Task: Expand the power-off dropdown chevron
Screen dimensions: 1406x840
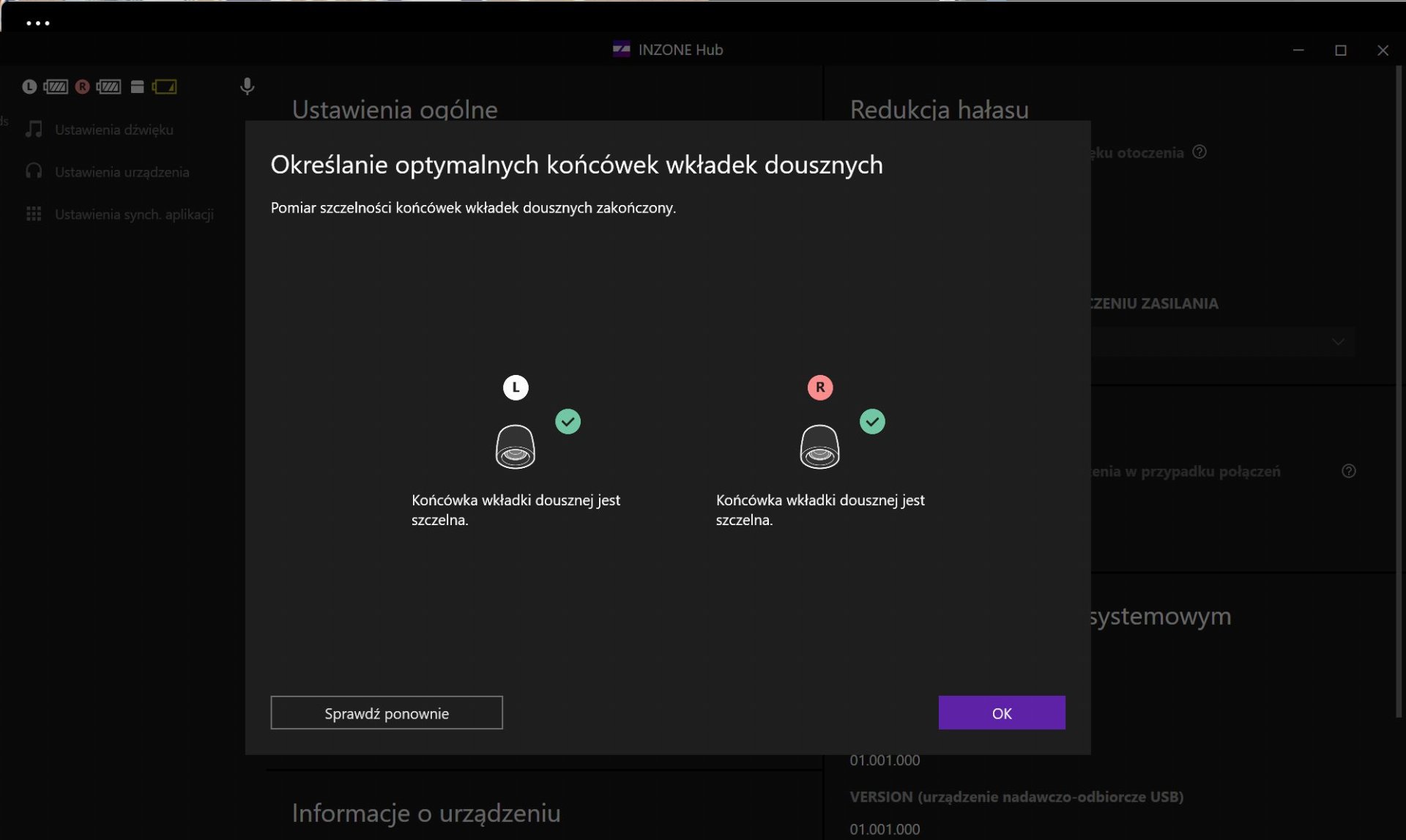Action: click(1338, 342)
